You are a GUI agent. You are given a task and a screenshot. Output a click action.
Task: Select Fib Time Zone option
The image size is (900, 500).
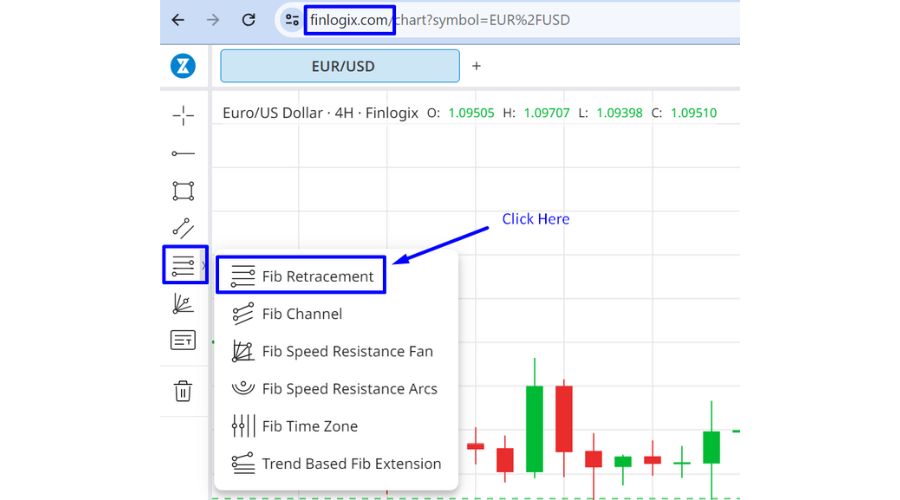click(x=309, y=426)
